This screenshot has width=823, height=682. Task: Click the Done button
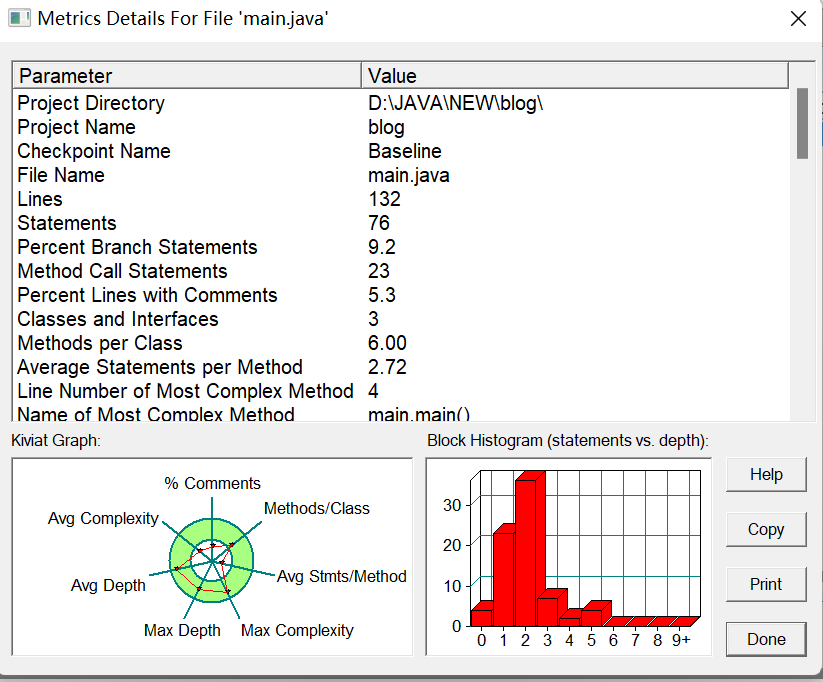(x=766, y=639)
